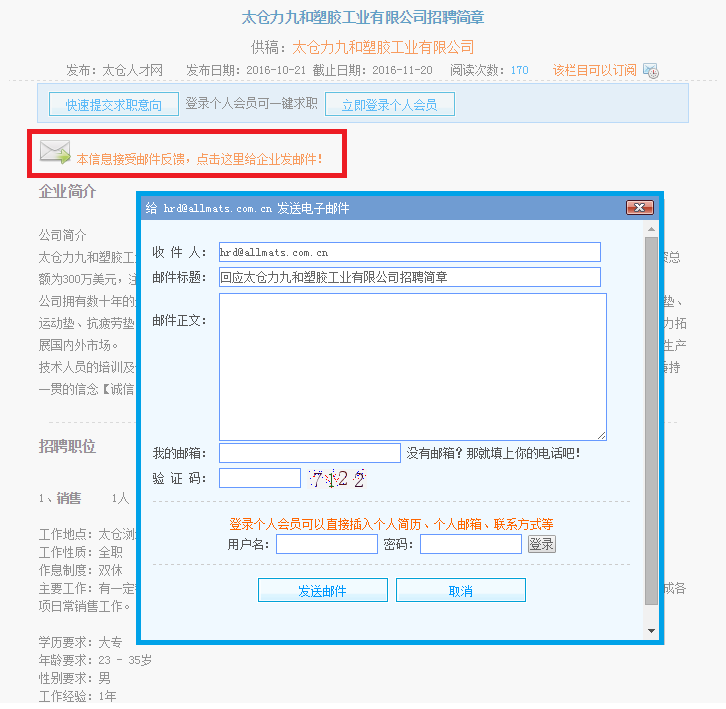Image resolution: width=726 pixels, height=709 pixels.
Task: Click the 发布: 太仓人才网 text
Action: coord(114,70)
